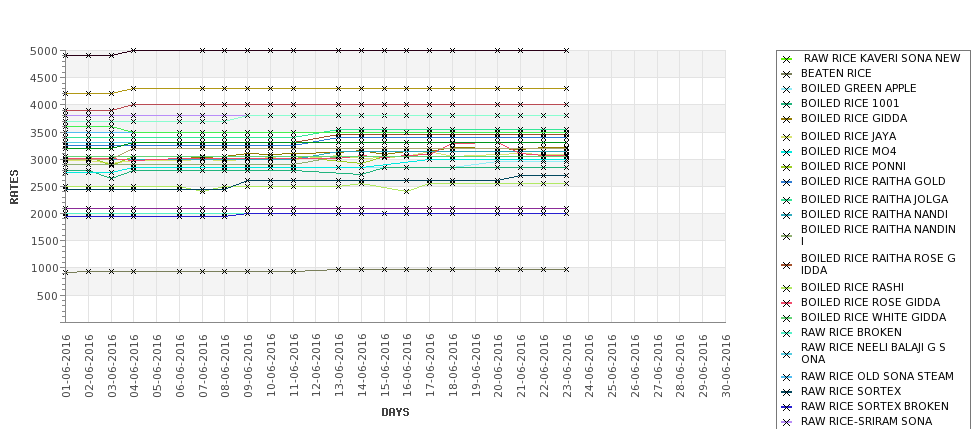Click the 19-06-2016 x-axis date label
Viewport: 975px width, 429px height.
475,366
